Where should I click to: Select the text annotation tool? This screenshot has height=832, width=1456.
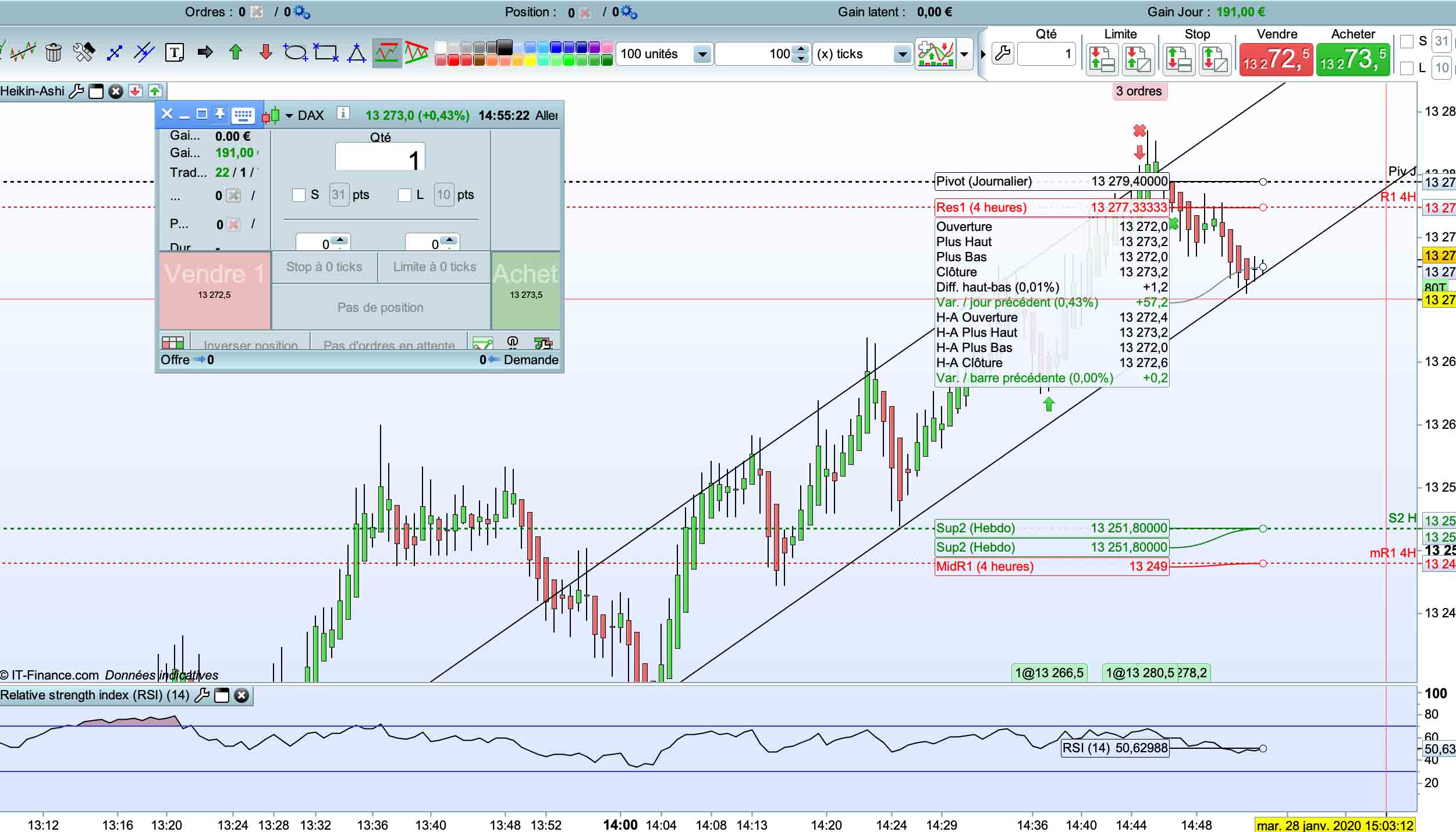[x=174, y=53]
